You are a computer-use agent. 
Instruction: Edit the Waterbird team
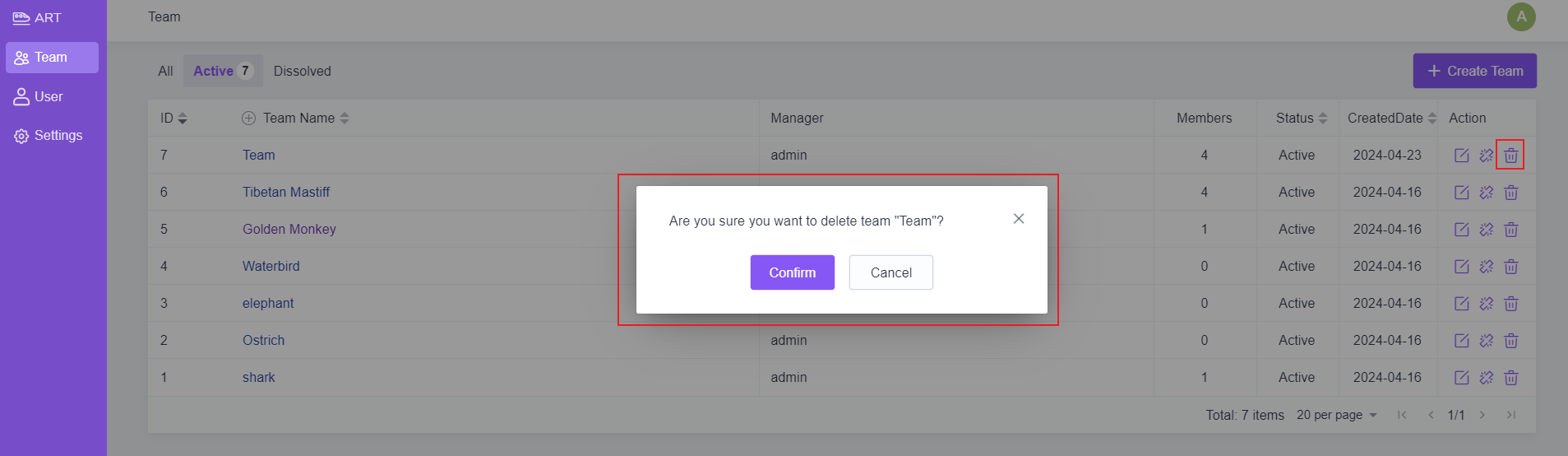1461,267
